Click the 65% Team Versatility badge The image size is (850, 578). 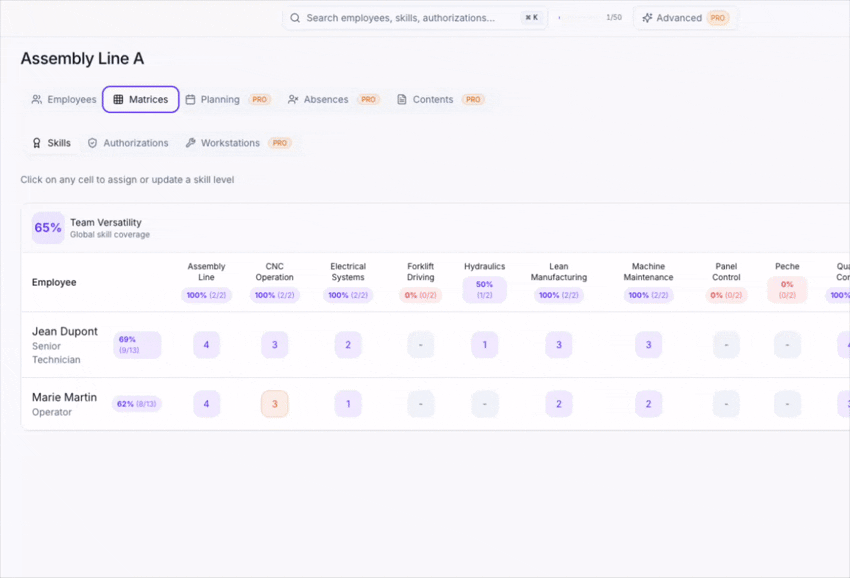pyautogui.click(x=48, y=228)
